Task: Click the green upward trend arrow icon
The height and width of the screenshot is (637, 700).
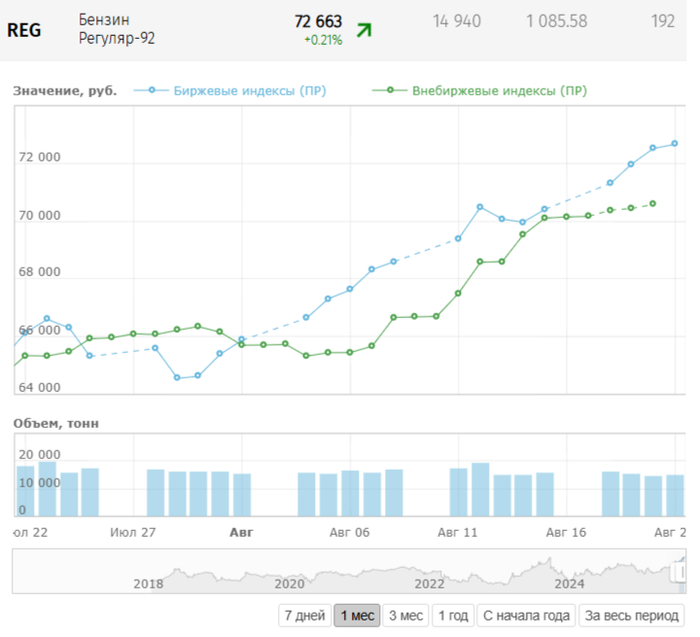Action: 364,30
